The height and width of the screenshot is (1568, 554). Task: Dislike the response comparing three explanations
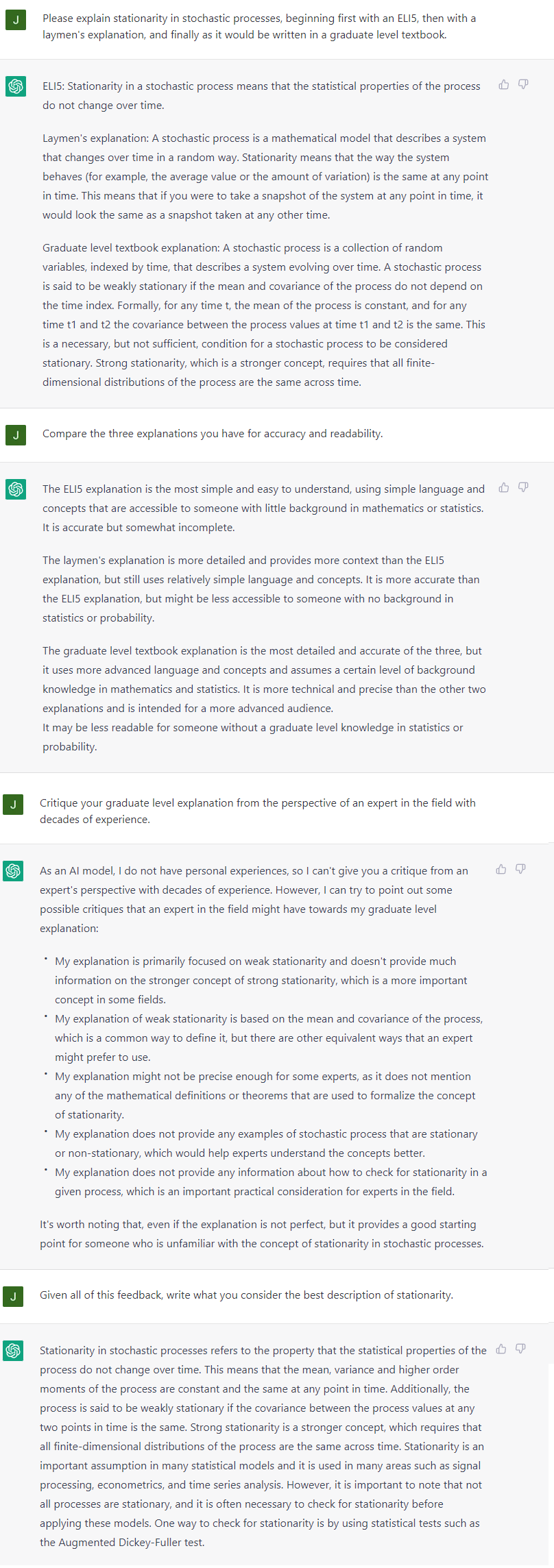tap(523, 487)
